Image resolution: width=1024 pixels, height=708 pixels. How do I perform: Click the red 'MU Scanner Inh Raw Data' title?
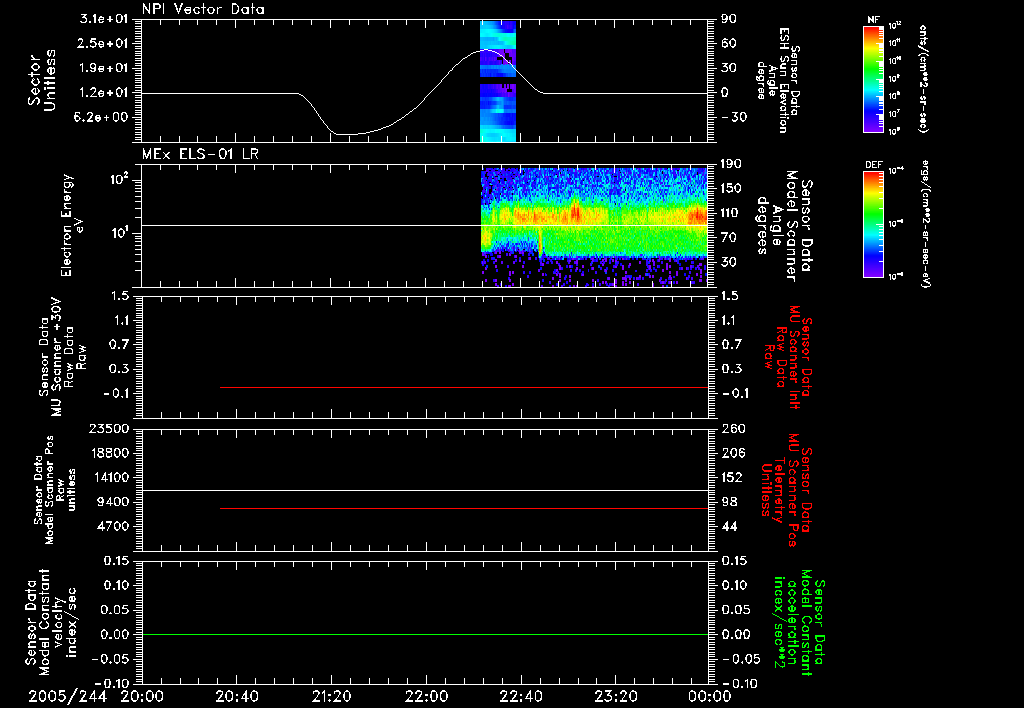click(788, 357)
